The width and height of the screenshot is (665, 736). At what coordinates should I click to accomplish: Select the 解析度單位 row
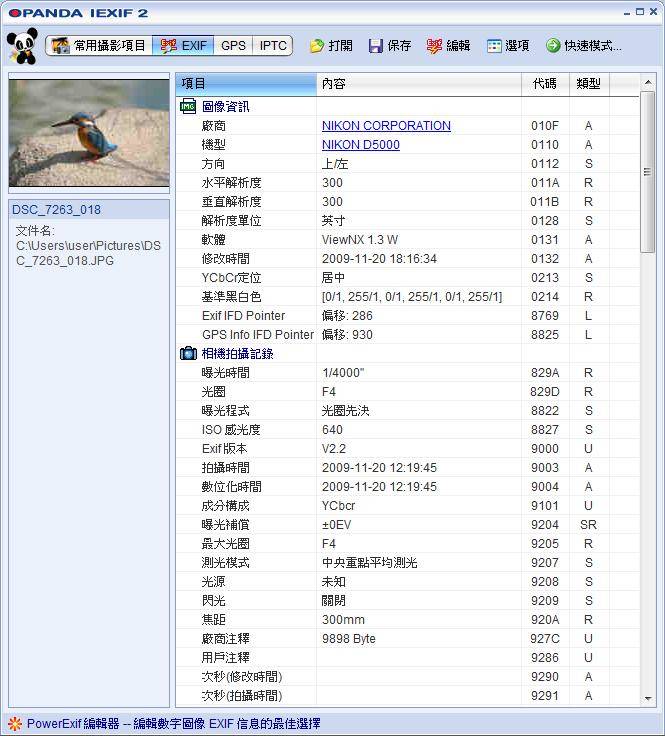(408, 221)
